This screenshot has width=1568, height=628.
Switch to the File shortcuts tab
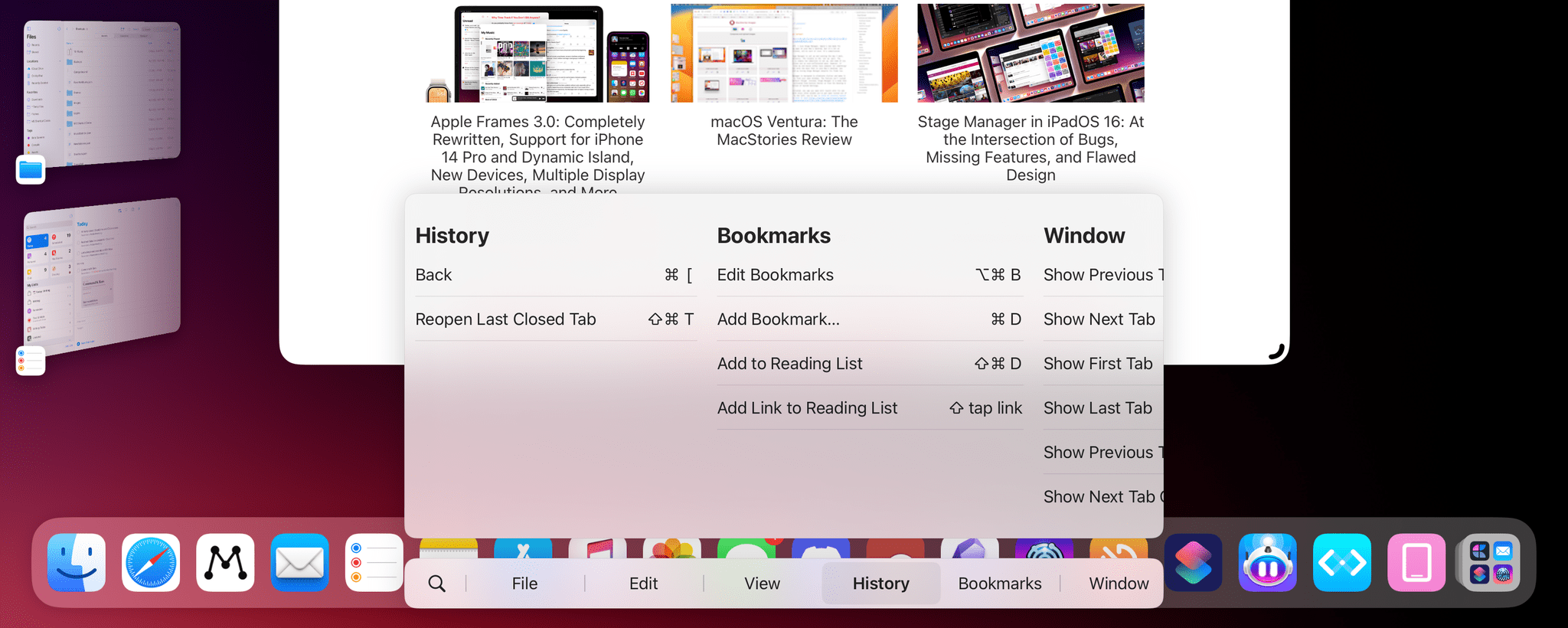coord(524,584)
